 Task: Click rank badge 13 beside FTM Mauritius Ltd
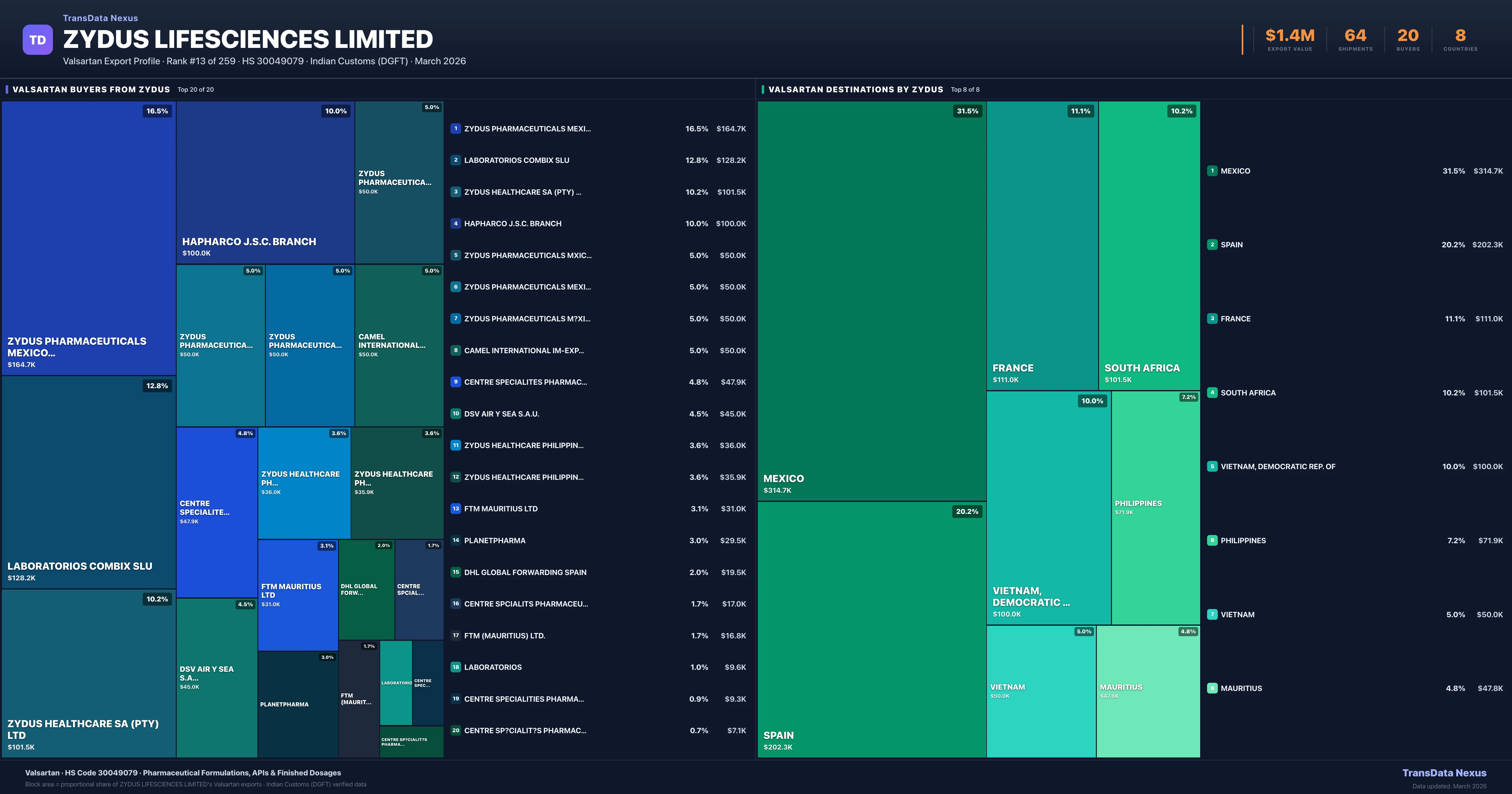coord(455,509)
